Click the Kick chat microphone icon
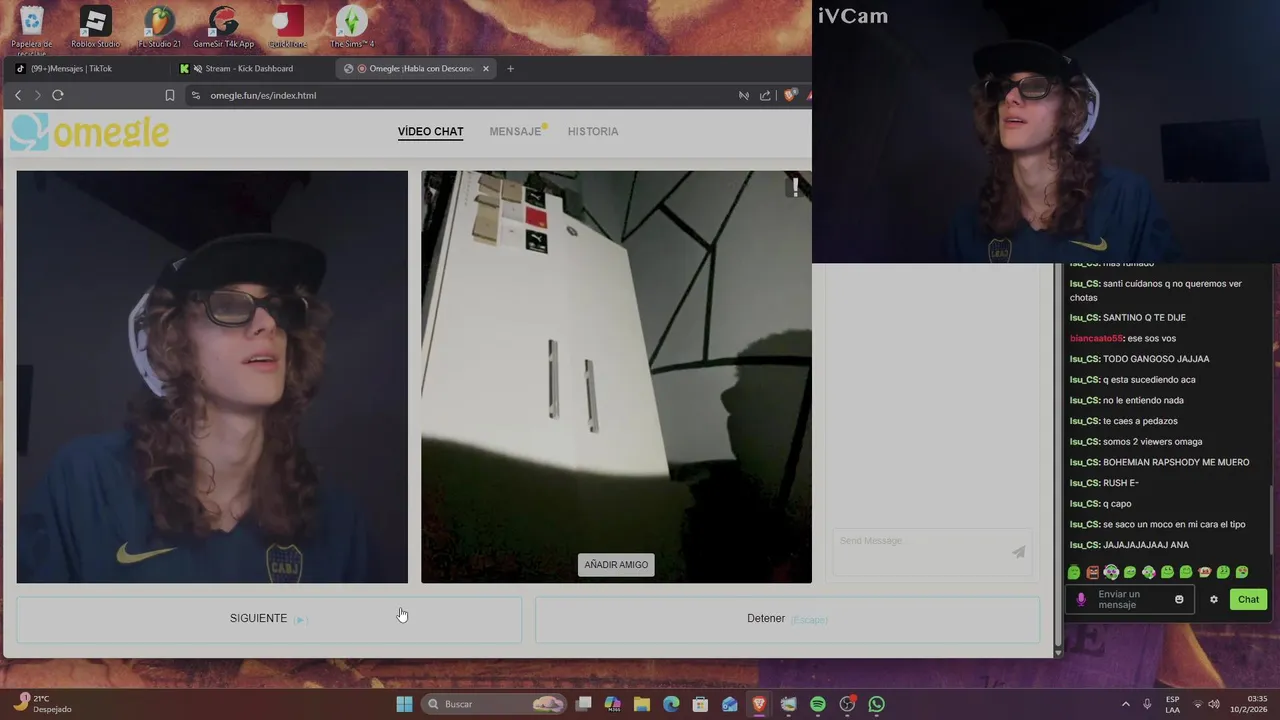 pos(1080,599)
